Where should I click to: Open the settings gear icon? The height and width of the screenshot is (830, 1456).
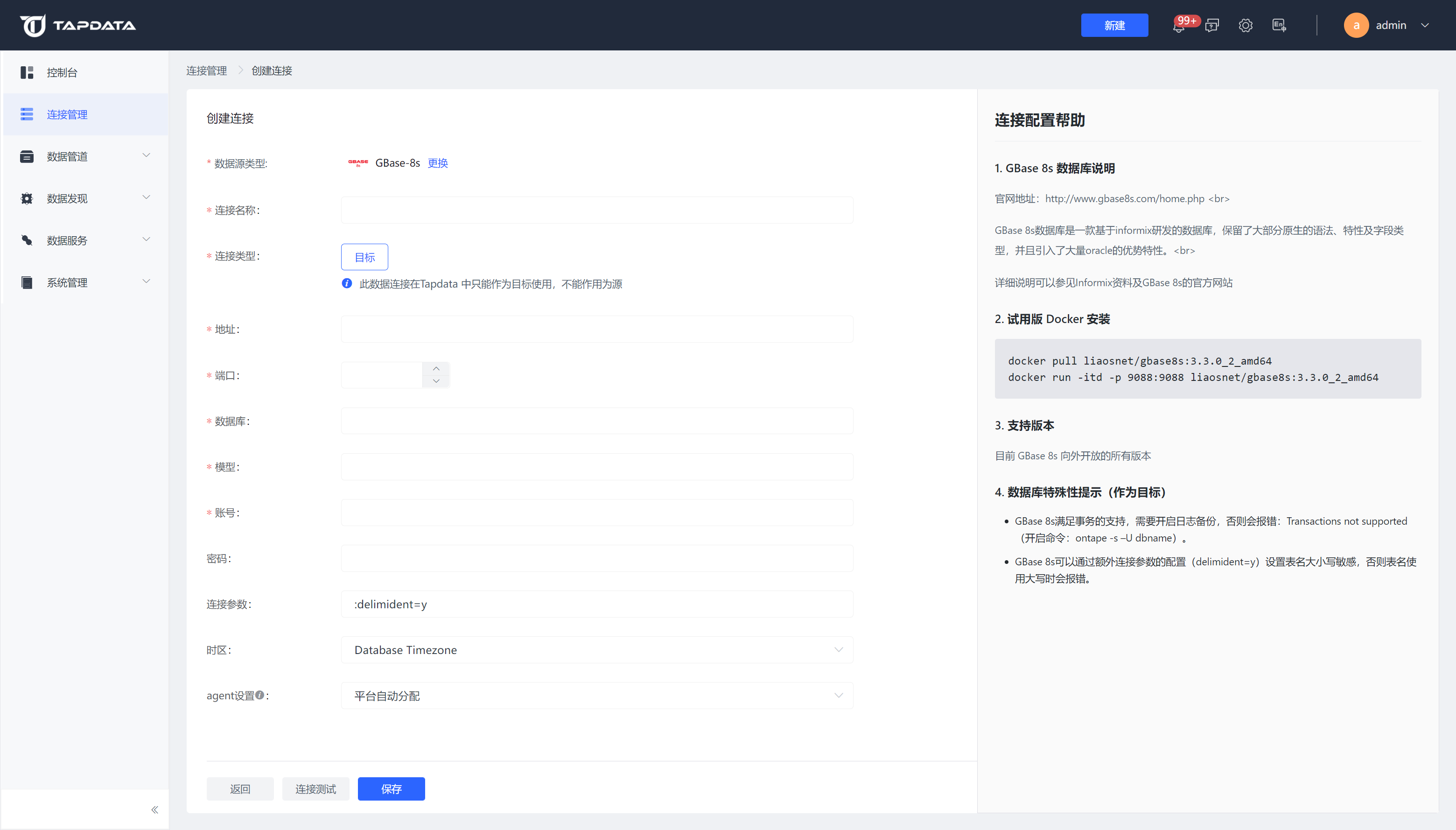(x=1245, y=26)
